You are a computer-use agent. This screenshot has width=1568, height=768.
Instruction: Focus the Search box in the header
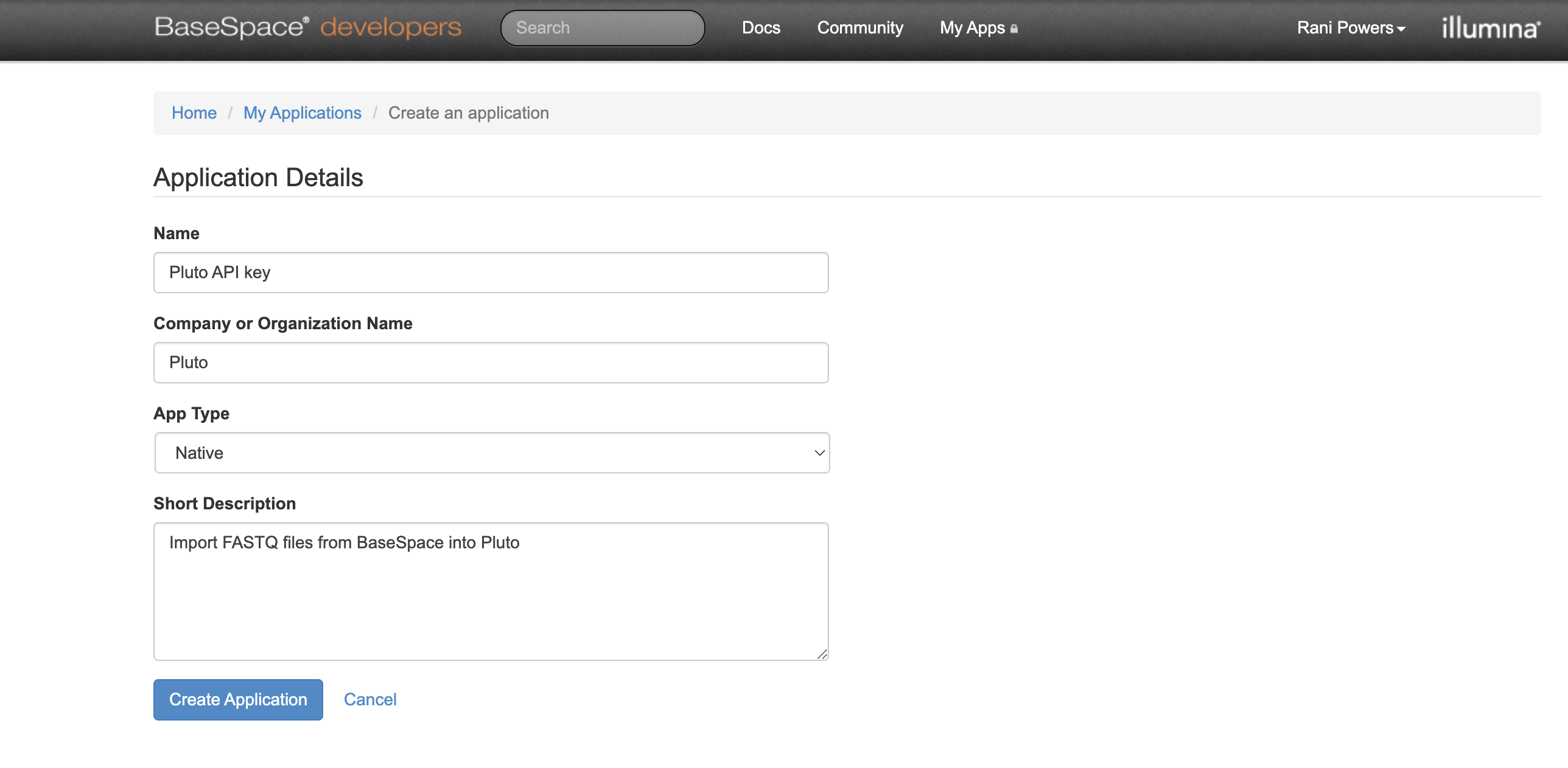pos(603,28)
